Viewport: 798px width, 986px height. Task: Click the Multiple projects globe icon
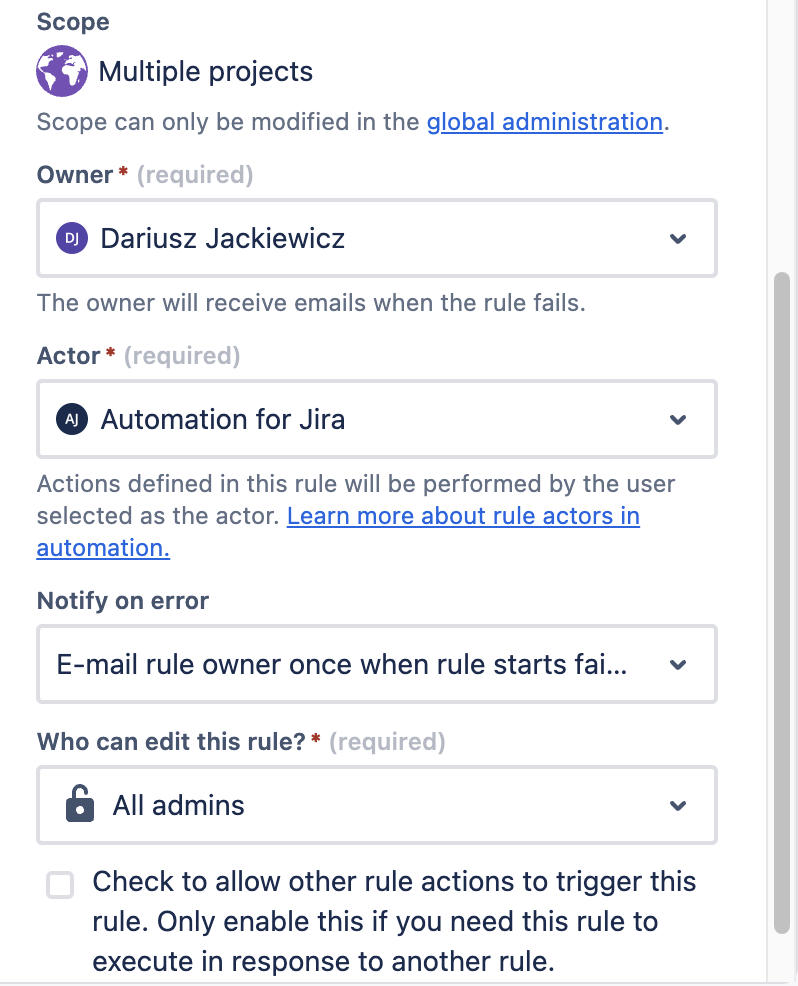62,71
